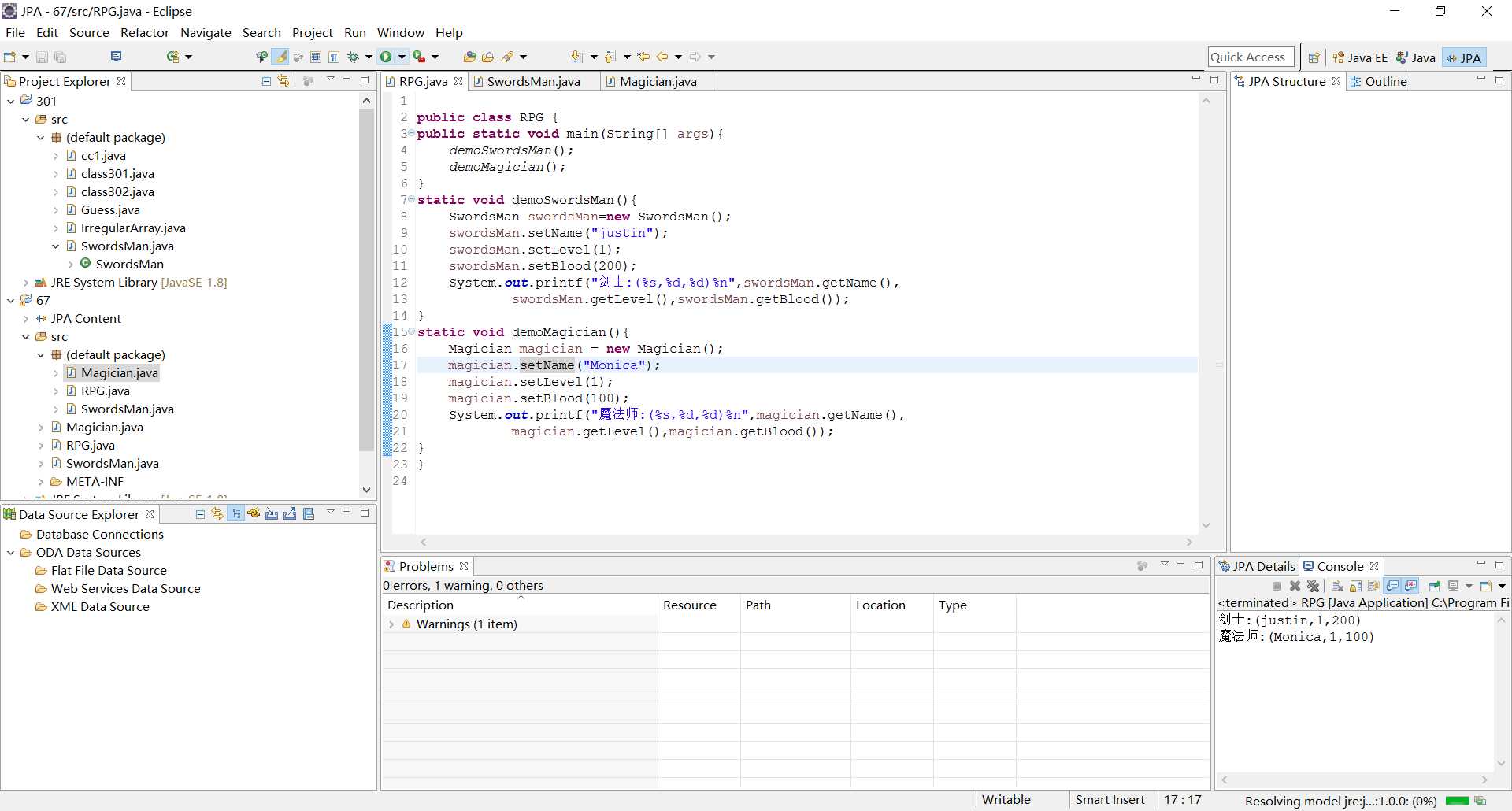Open the Debug button dropdown arrow
Image resolution: width=1512 pixels, height=811 pixels.
click(369, 57)
